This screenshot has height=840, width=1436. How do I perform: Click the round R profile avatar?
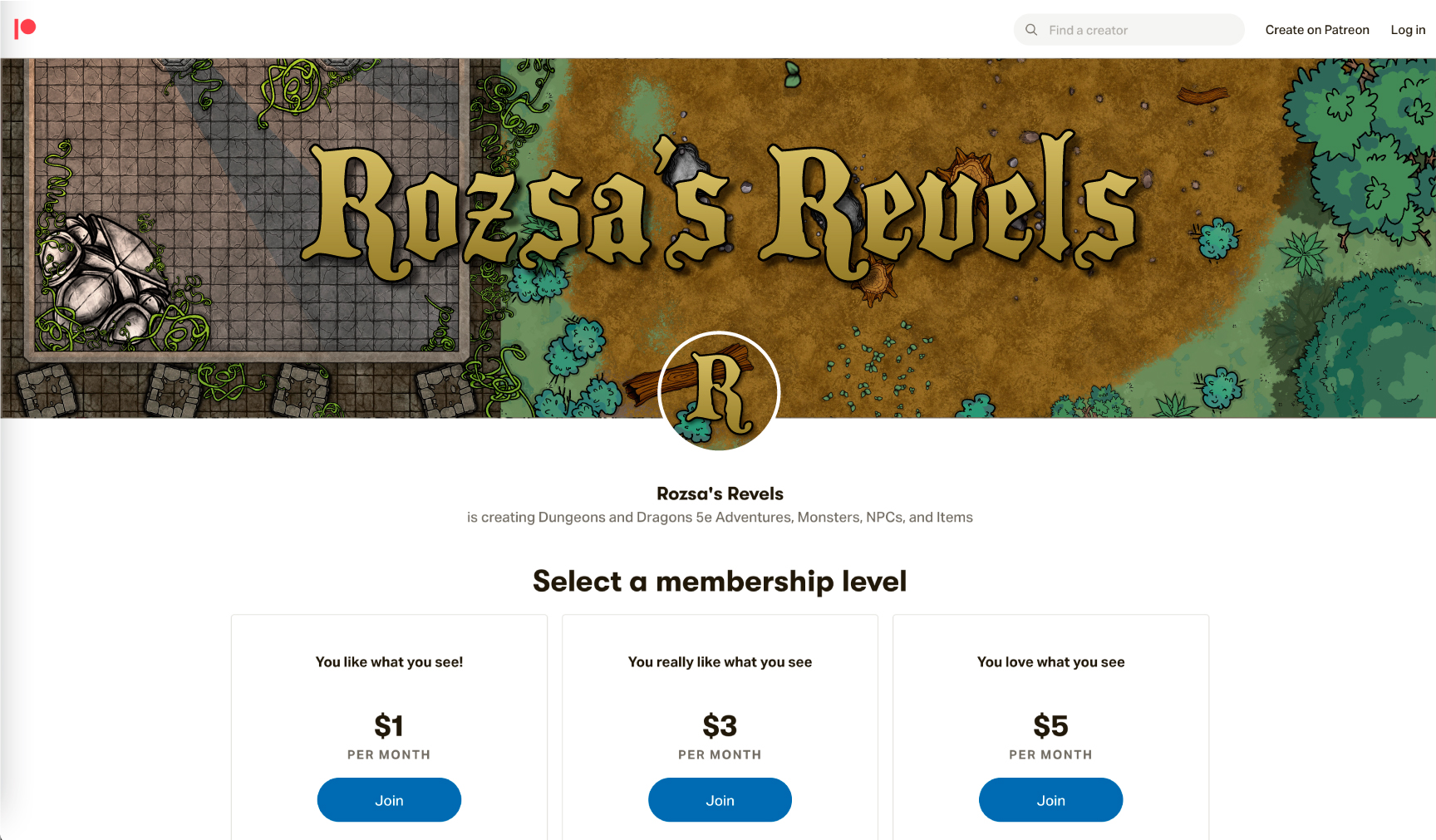[719, 391]
